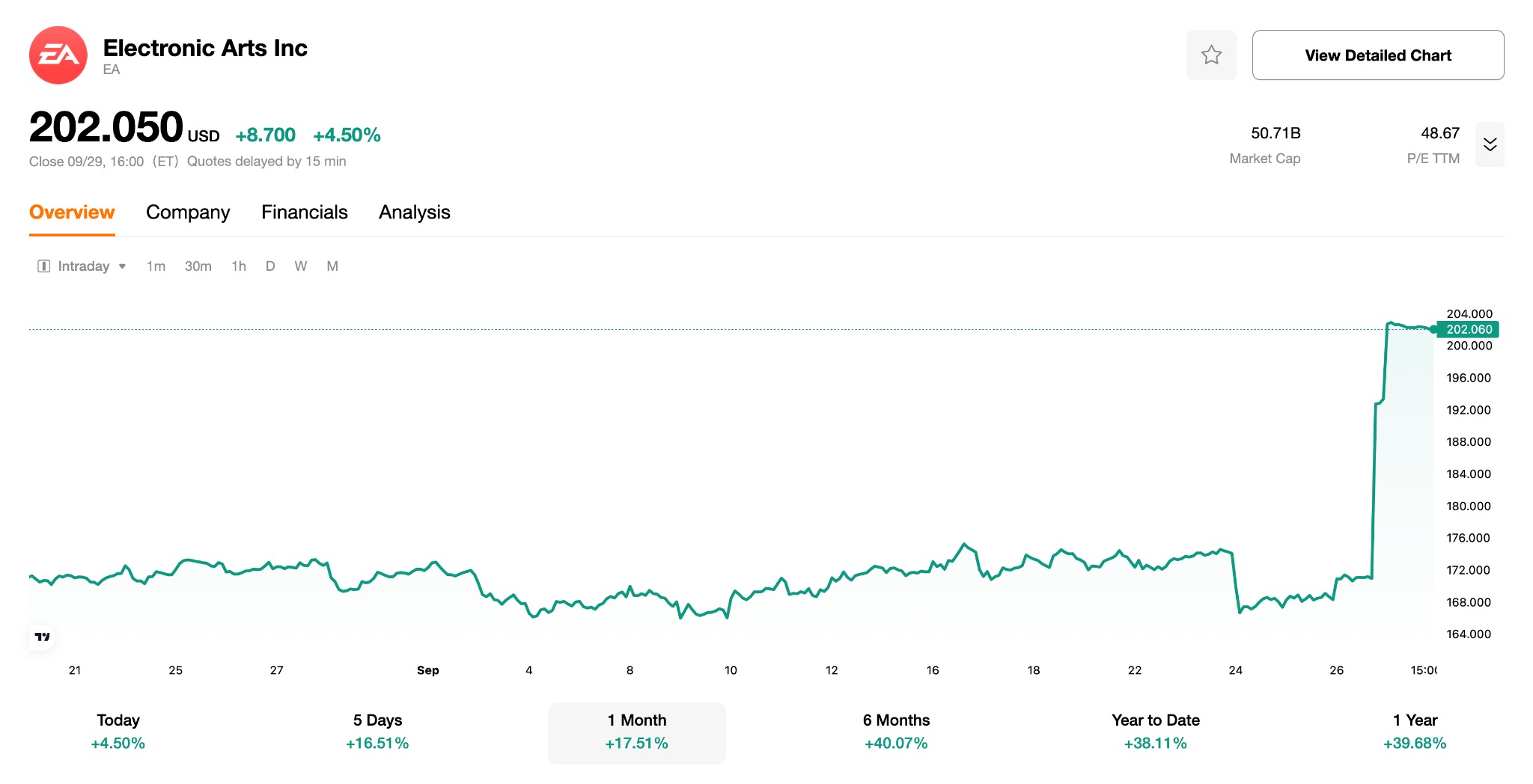The height and width of the screenshot is (784, 1533).
Task: Switch to the Overview tab
Action: [72, 212]
